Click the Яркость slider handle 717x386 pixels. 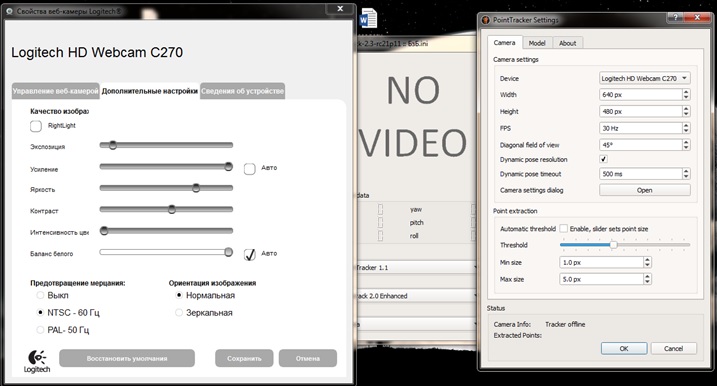point(196,188)
